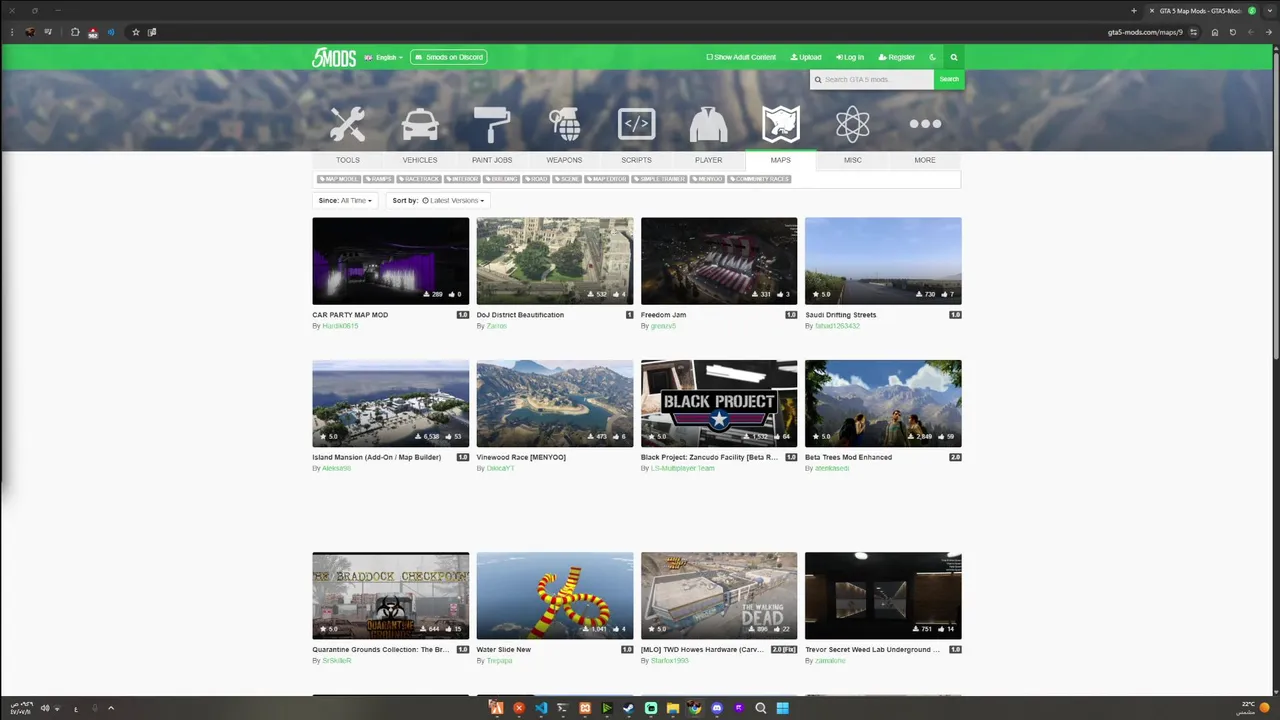Click the taskbar volume speaker icon
This screenshot has width=1280, height=720.
point(45,708)
